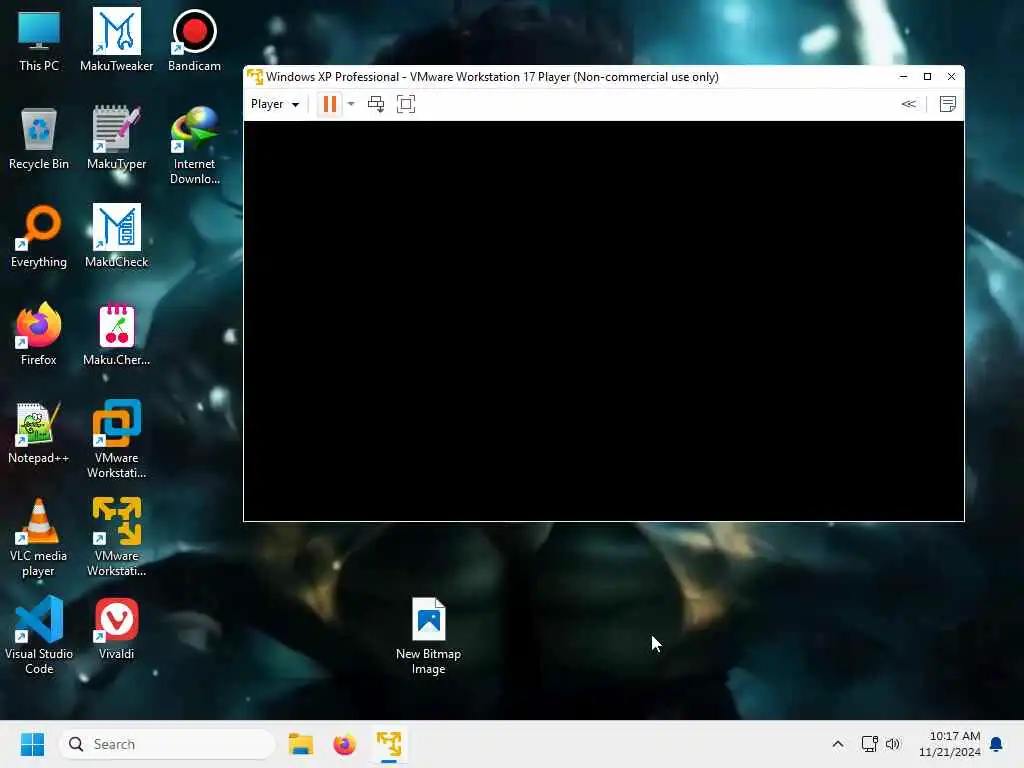This screenshot has height=768, width=1024.
Task: Open the Windows Start menu
Action: click(x=32, y=744)
